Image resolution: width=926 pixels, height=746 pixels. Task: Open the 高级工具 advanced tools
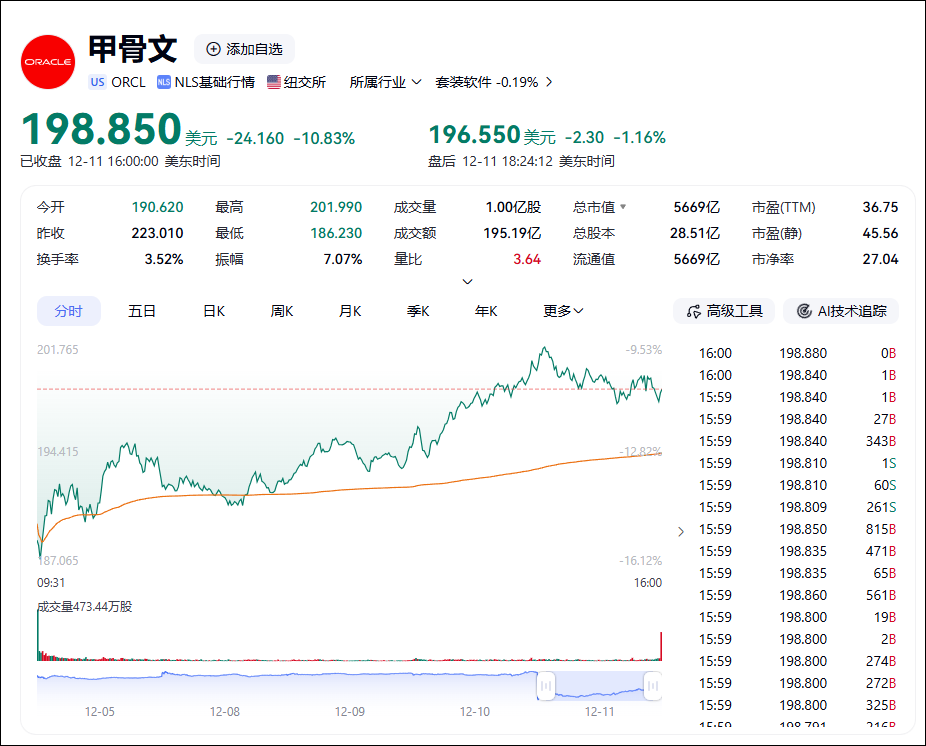(724, 311)
